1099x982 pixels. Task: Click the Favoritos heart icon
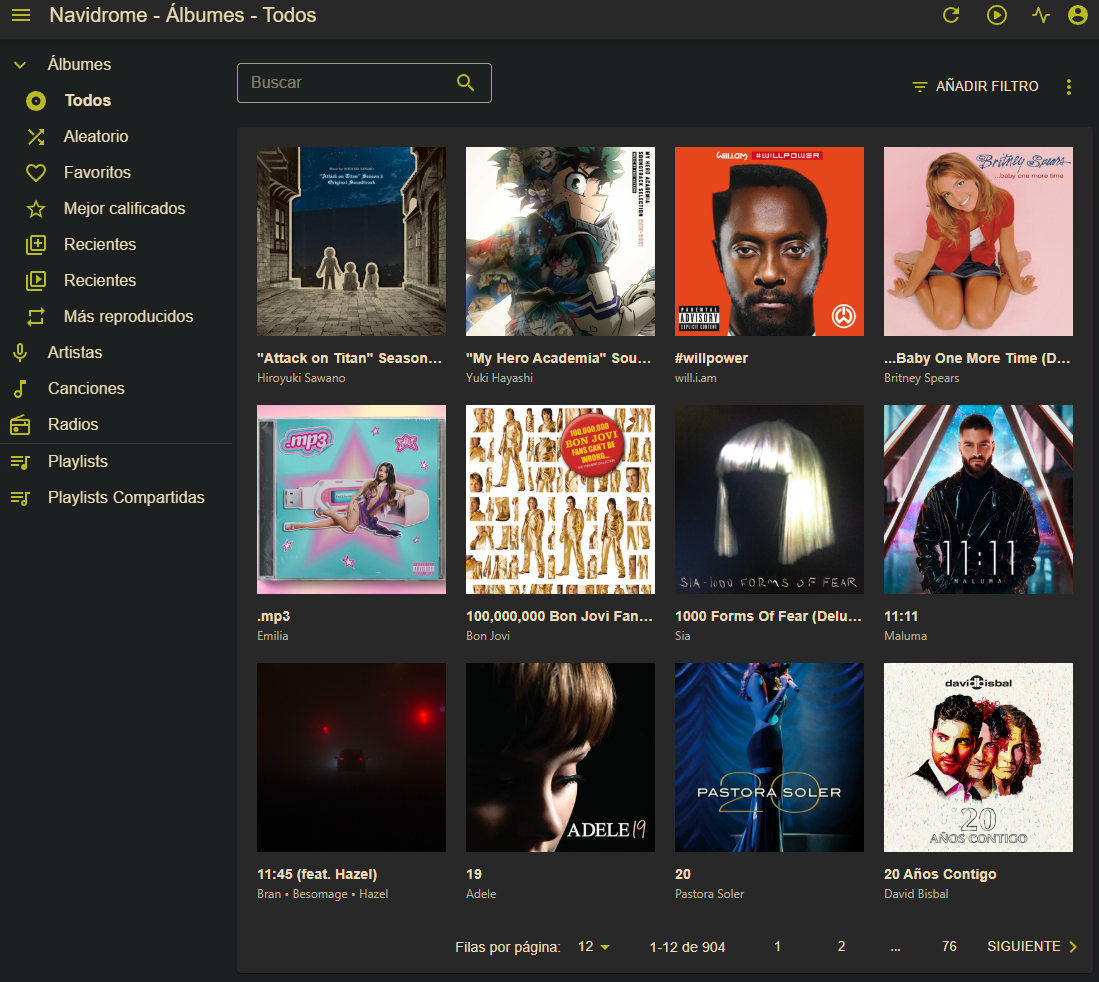(36, 173)
